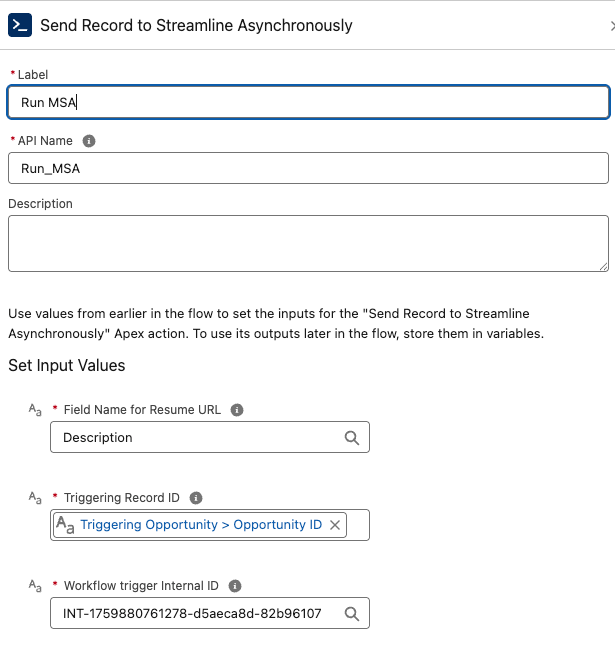615x646 pixels.
Task: Select the Triggering Opportunity > Opportunity ID pill
Action: (201, 525)
